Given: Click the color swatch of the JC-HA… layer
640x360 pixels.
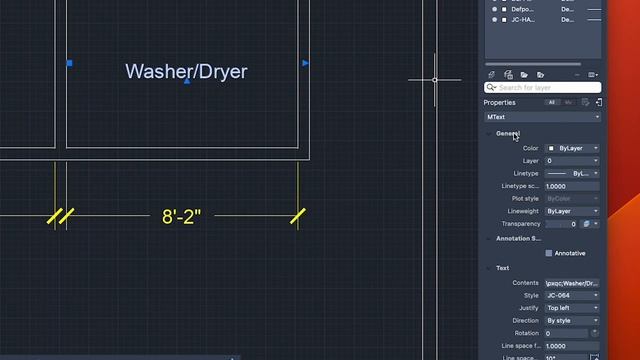Looking at the screenshot, I should click(504, 20).
